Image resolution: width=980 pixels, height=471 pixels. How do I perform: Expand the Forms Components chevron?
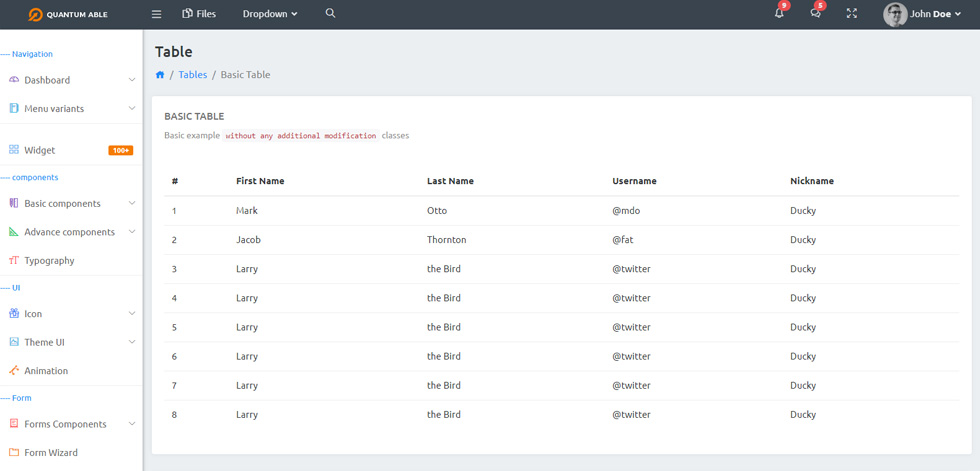pos(132,424)
